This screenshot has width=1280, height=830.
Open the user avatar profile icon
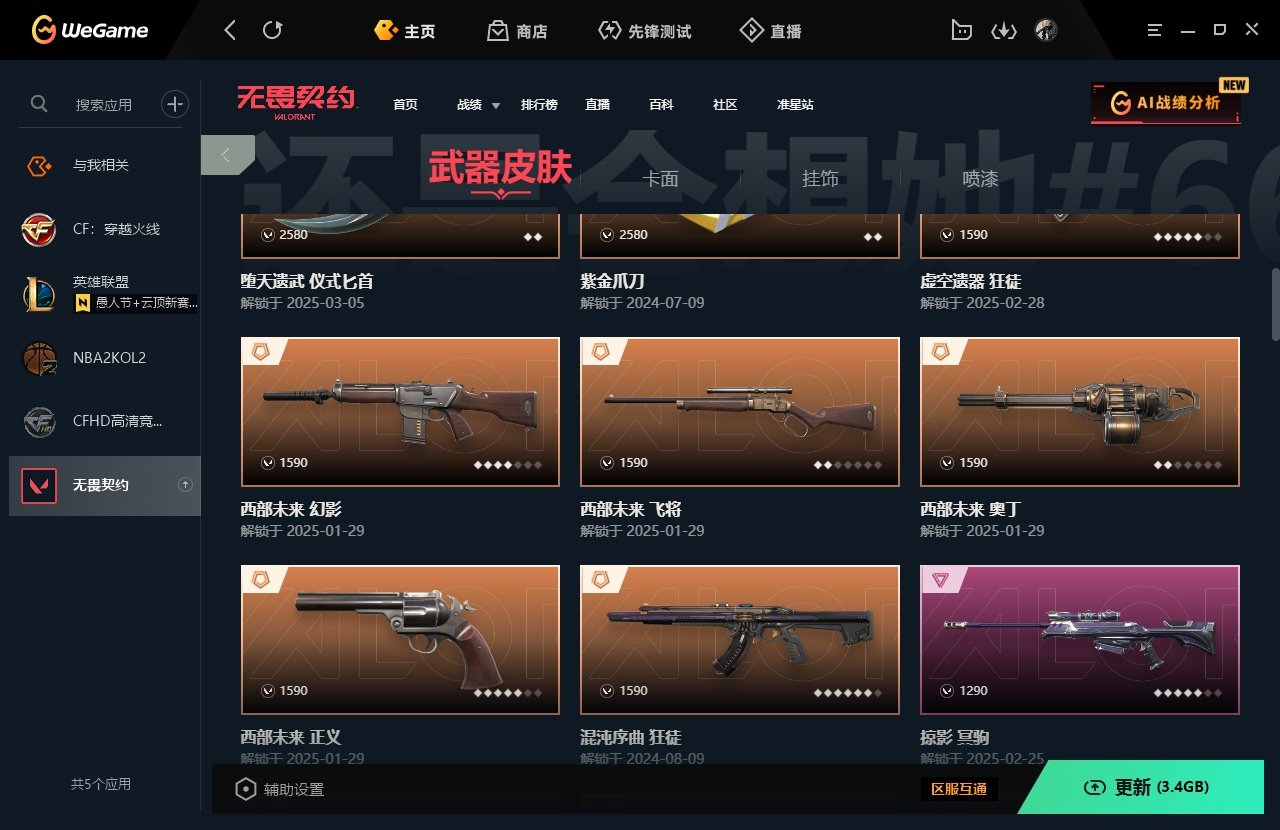[x=1046, y=30]
